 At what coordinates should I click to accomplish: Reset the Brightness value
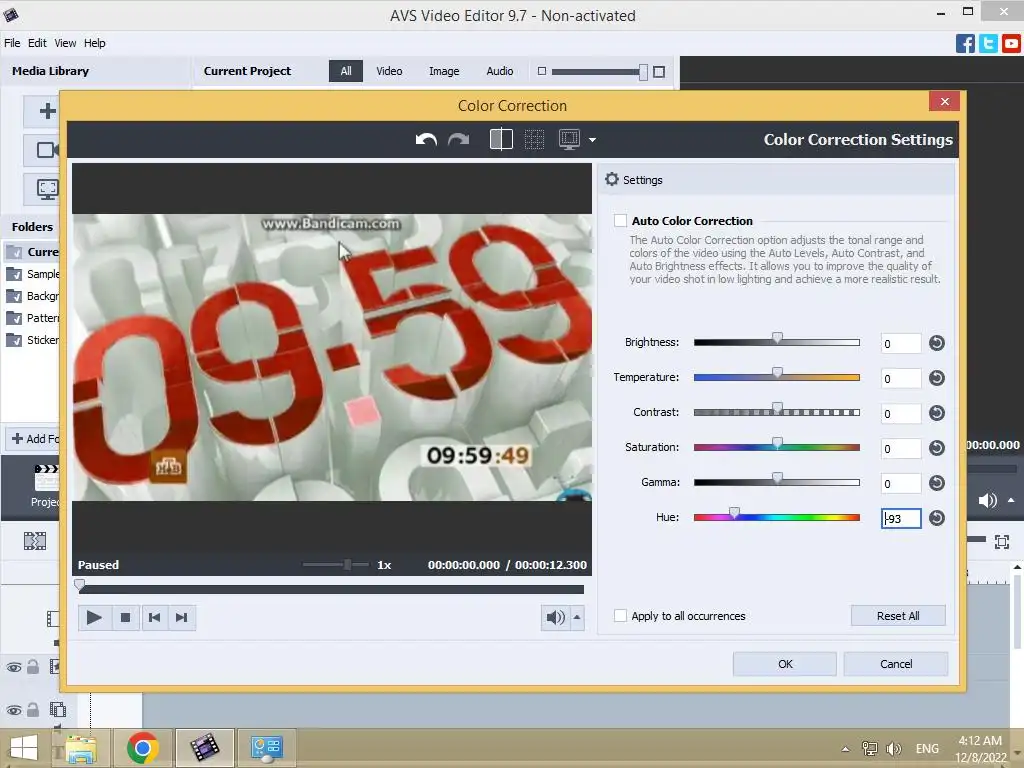[x=936, y=343]
